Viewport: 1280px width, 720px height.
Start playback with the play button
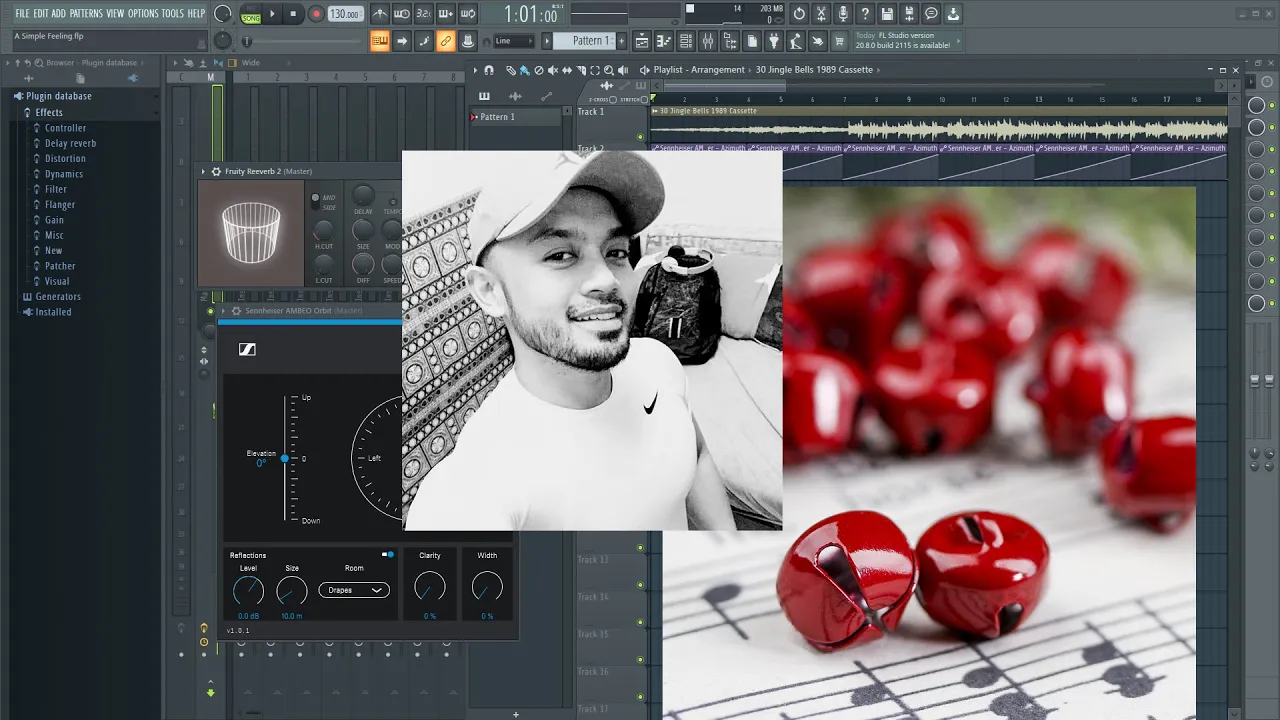(x=272, y=14)
